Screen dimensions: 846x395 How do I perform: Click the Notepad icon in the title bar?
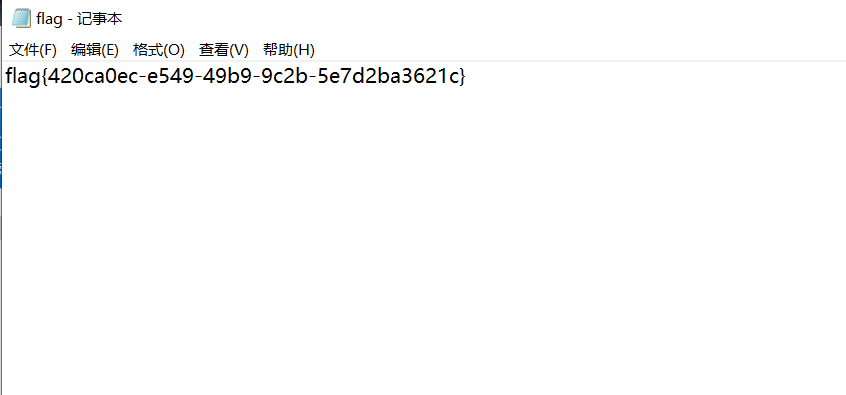pyautogui.click(x=21, y=18)
